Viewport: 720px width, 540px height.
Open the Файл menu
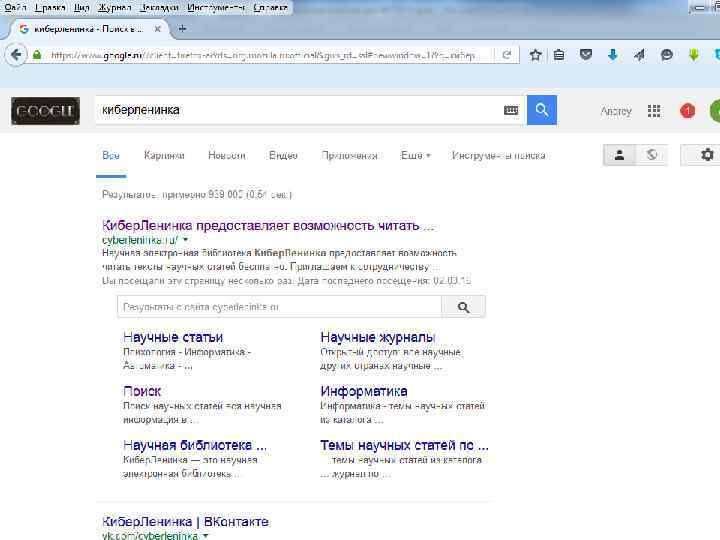coord(15,7)
